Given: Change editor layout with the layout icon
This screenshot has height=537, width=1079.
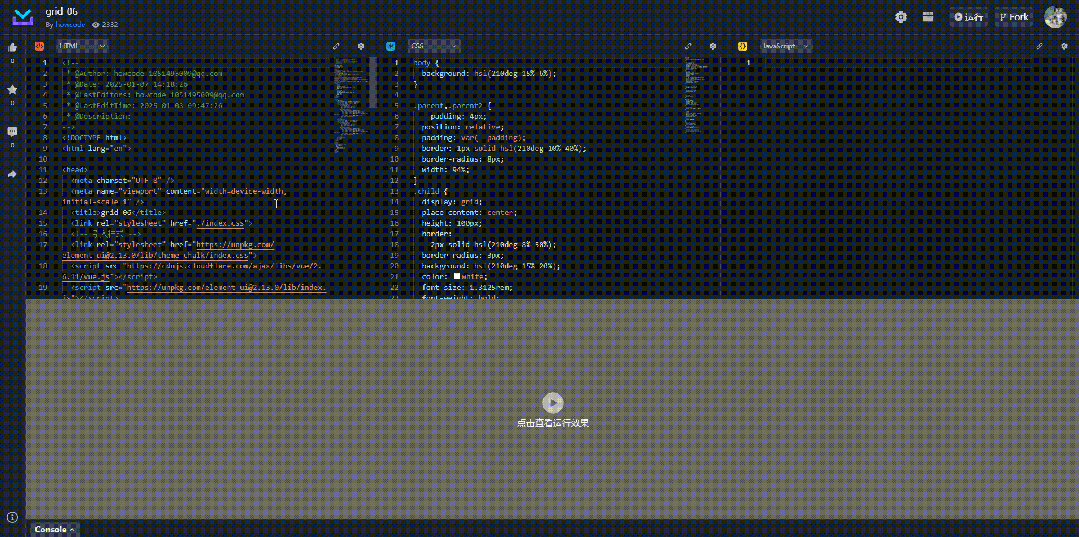Looking at the screenshot, I should pyautogui.click(x=928, y=17).
